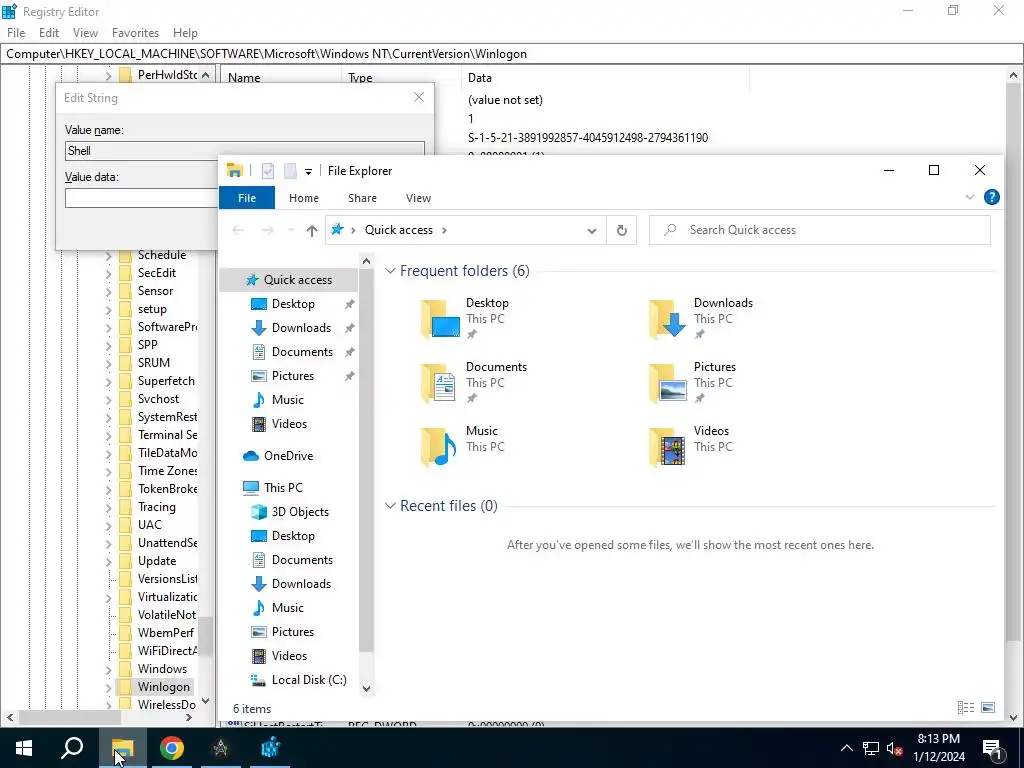Image resolution: width=1024 pixels, height=768 pixels.
Task: Click the muted volume tray icon
Action: [895, 748]
